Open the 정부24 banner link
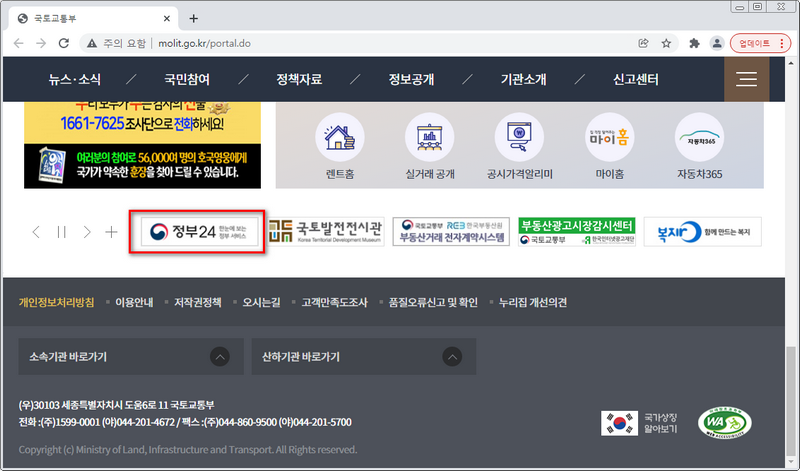This screenshot has height=471, width=800. 199,232
